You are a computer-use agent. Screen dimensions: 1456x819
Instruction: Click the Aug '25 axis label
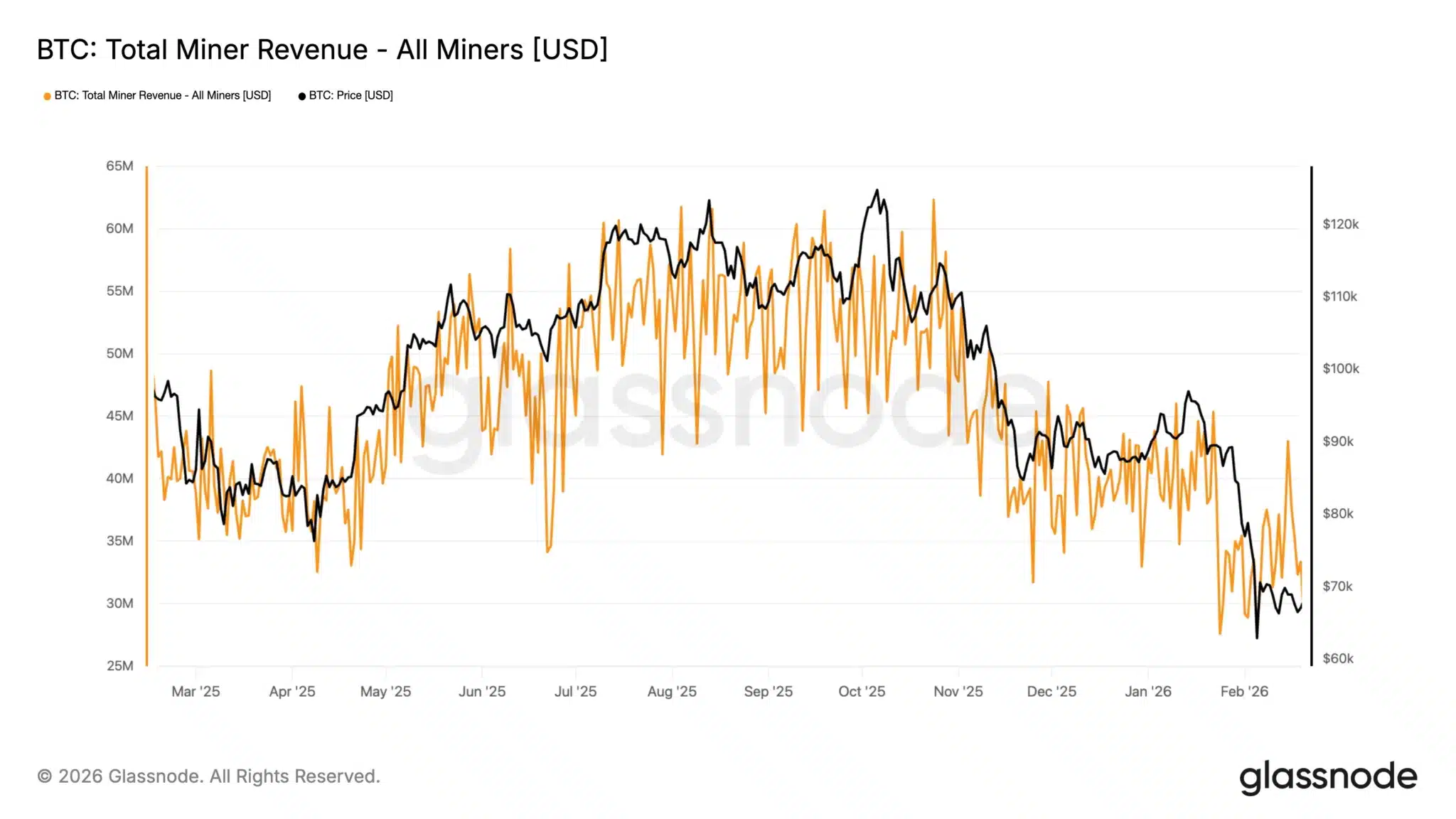[672, 691]
